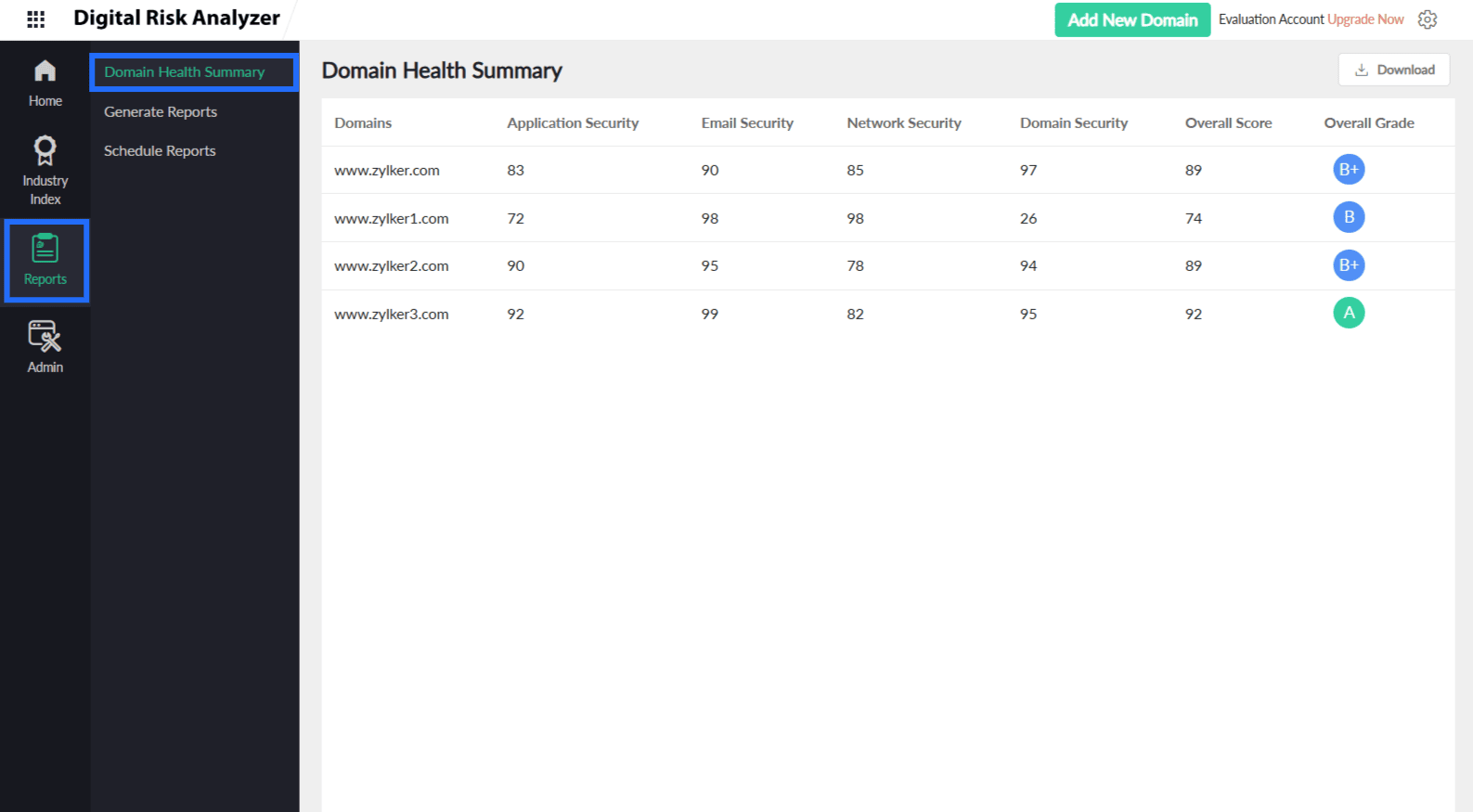Open the apps grid launcher icon
The width and height of the screenshot is (1473, 812).
pos(35,19)
